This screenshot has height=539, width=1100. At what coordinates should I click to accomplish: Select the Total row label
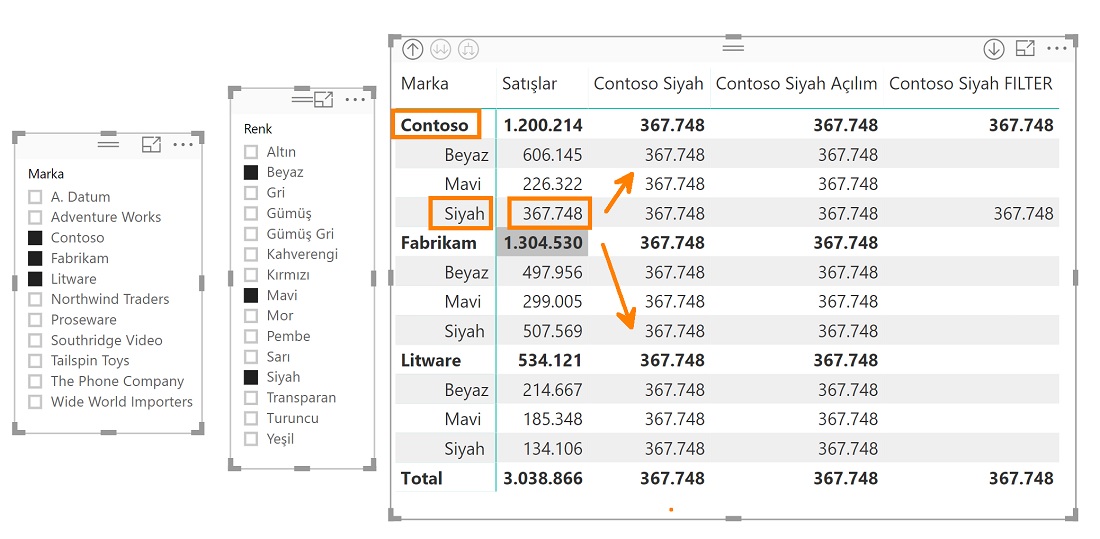pyautogui.click(x=422, y=479)
